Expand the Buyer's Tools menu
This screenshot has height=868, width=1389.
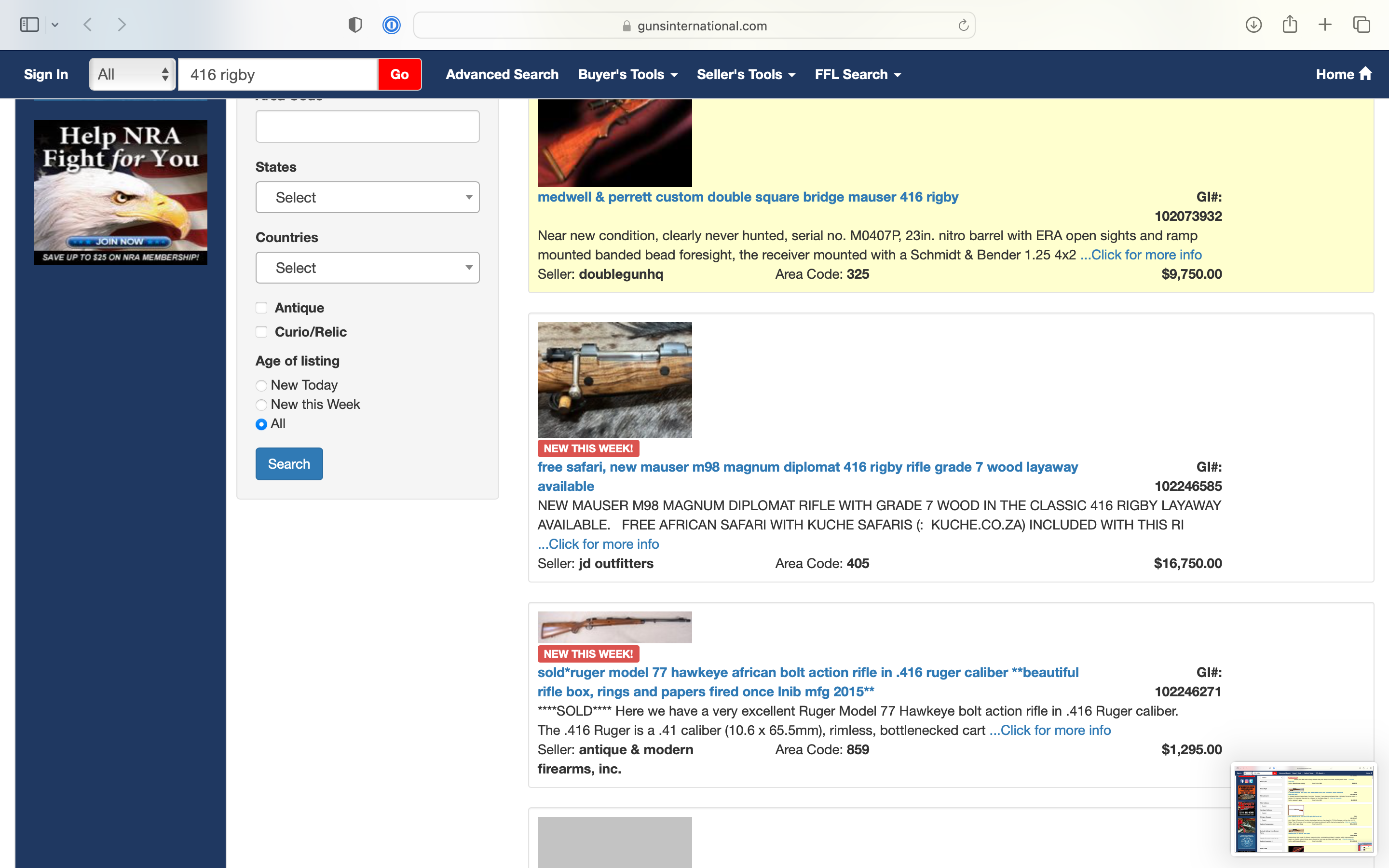tap(628, 74)
